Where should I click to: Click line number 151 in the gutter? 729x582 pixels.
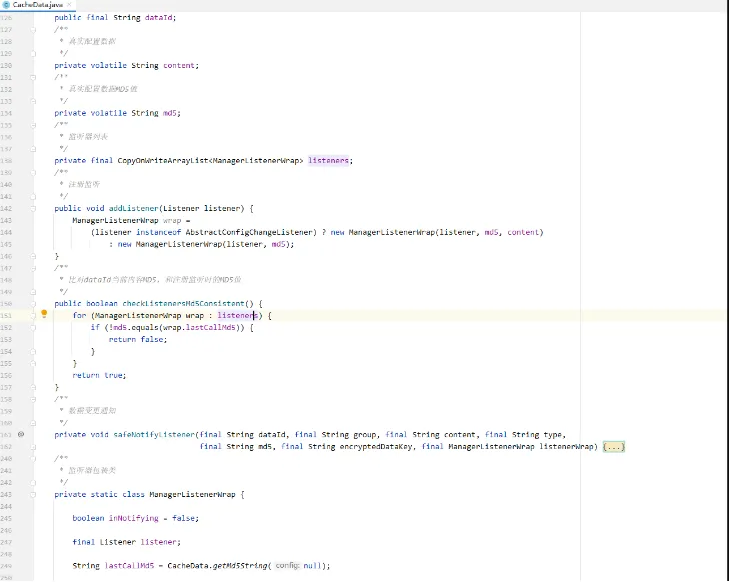click(x=6, y=316)
